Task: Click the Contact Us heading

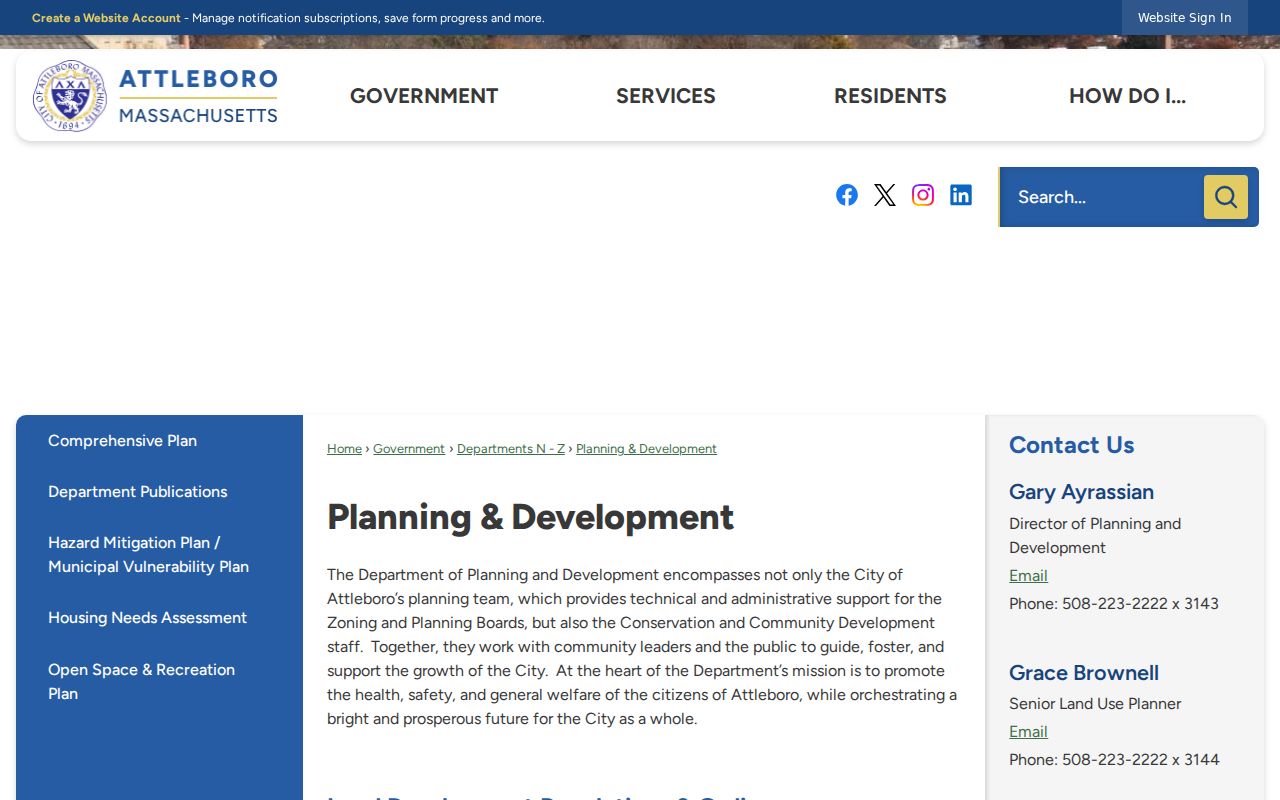Action: 1072,445
